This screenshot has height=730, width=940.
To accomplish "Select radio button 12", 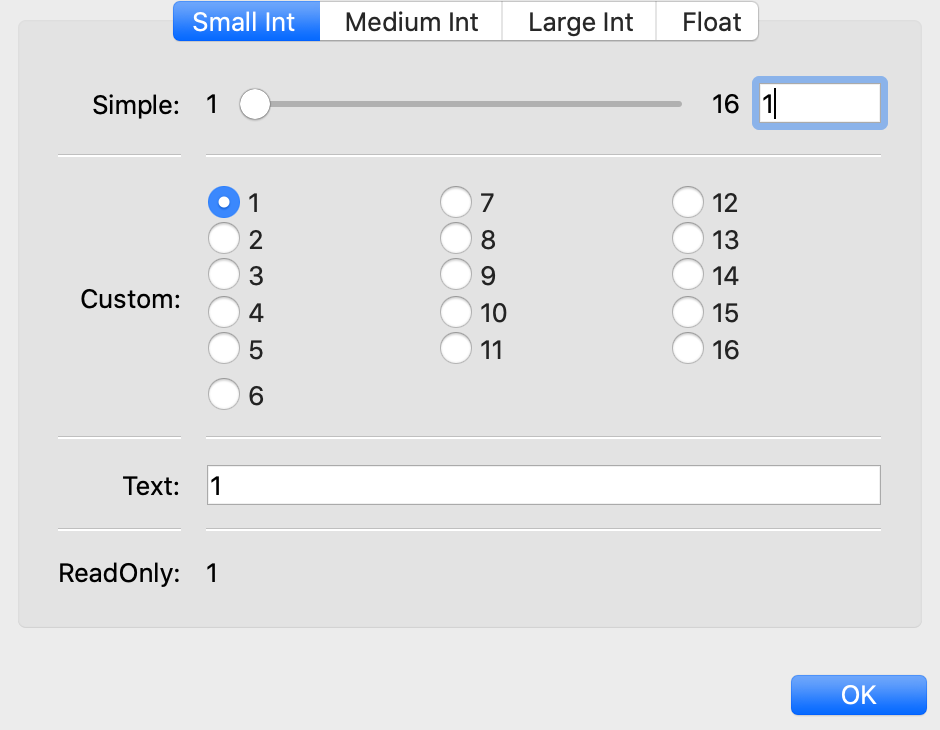I will (x=688, y=203).
